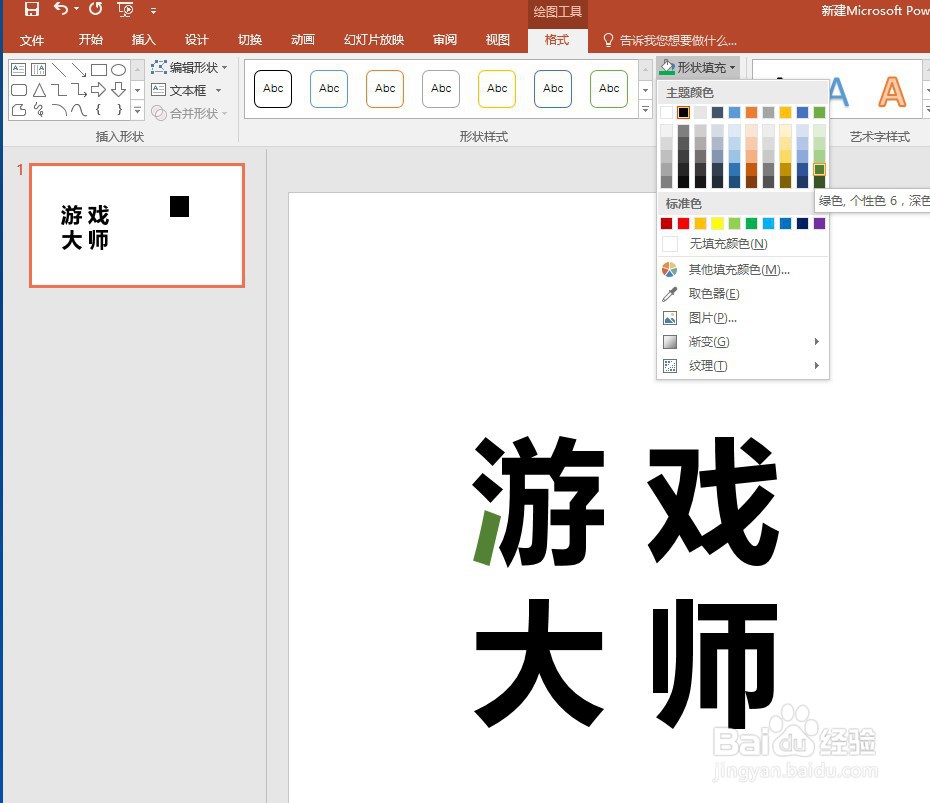Pick the elbow connector shape
Screen dimensions: 930x803
point(59,90)
